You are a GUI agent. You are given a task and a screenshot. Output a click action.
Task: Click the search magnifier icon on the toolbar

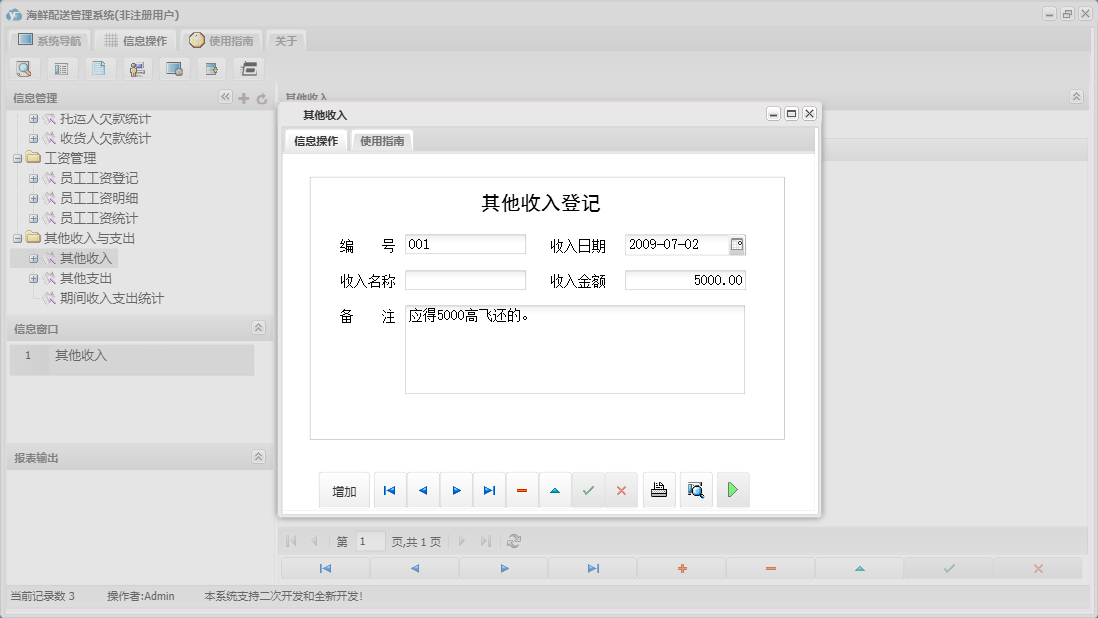point(24,68)
